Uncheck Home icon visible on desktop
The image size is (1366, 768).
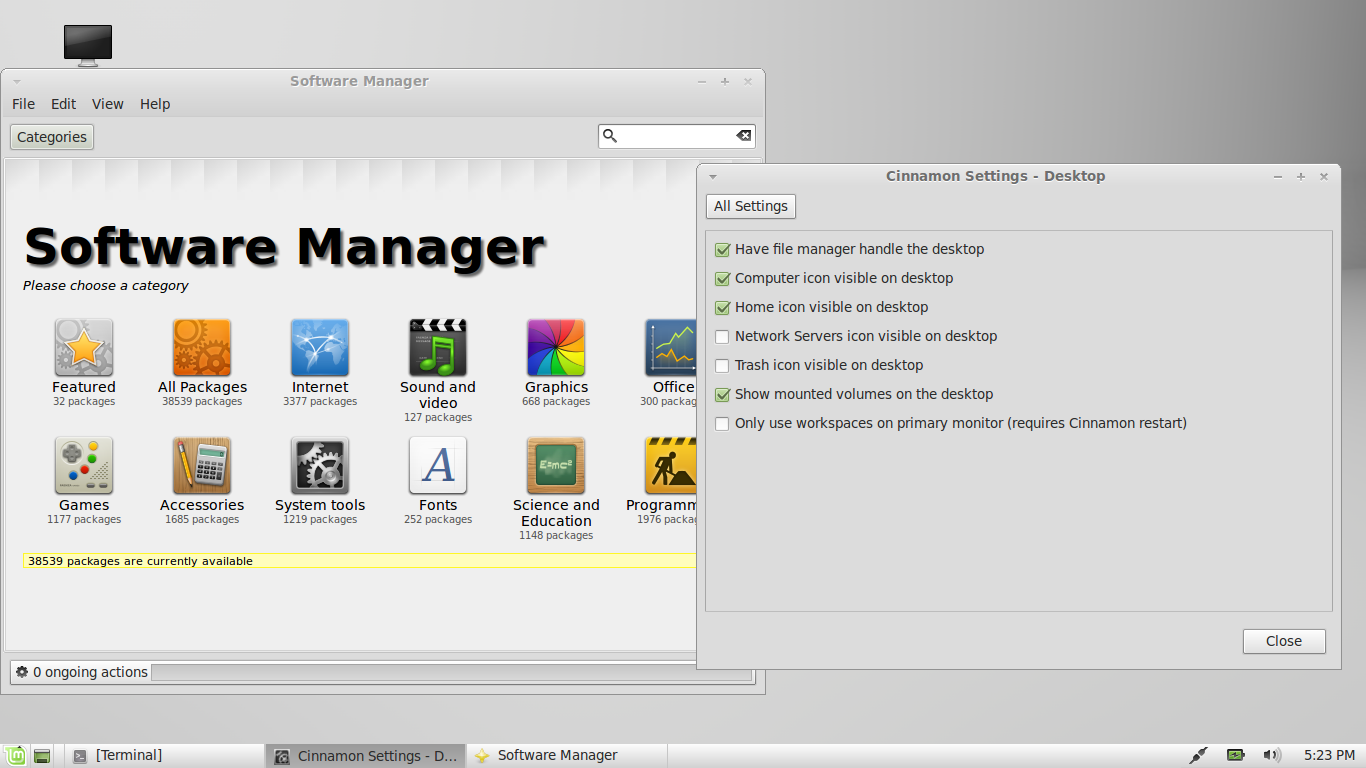(x=722, y=307)
